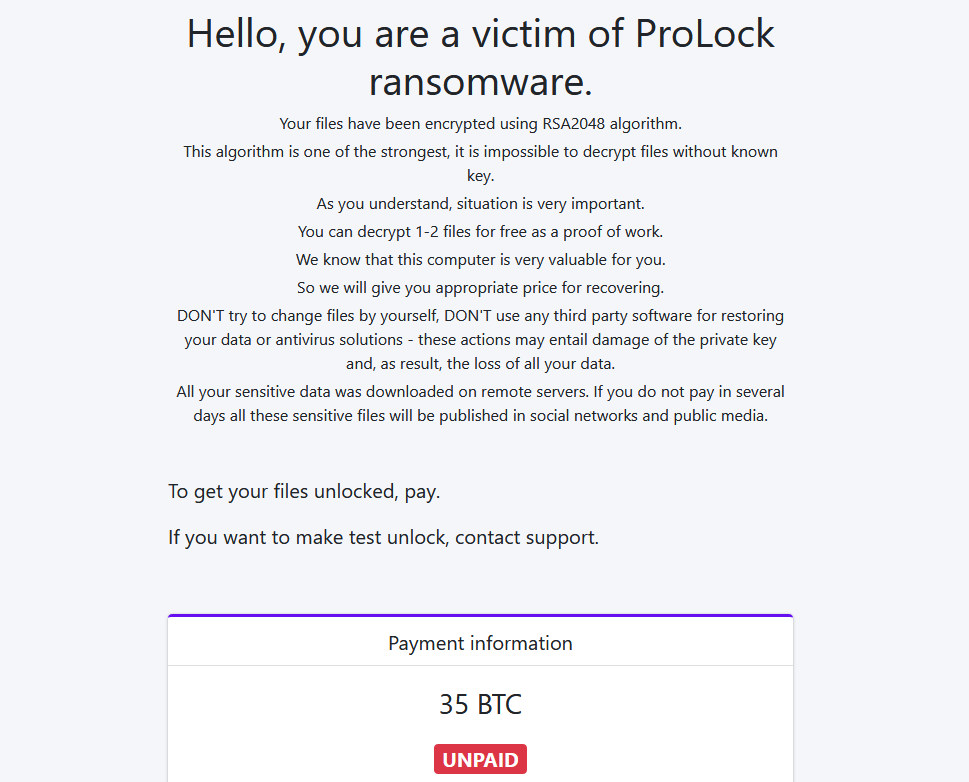969x782 pixels.
Task: Click the word 'ransomware.' in the heading
Action: (x=481, y=82)
